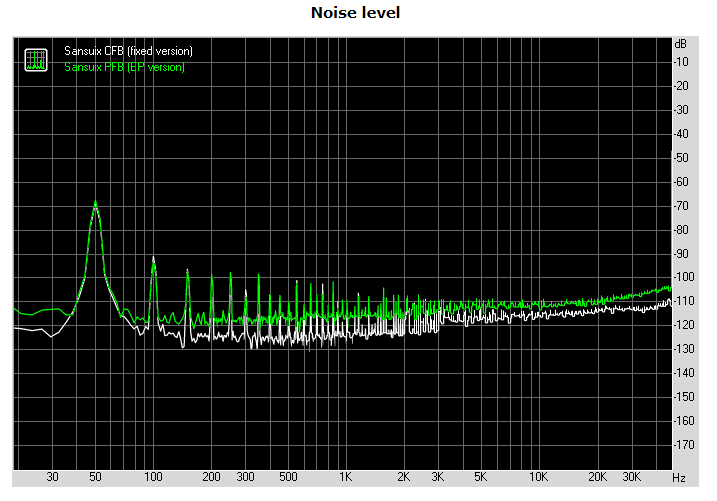The image size is (717, 501).
Task: Click the 10K frequency axis label
Action: tap(538, 477)
